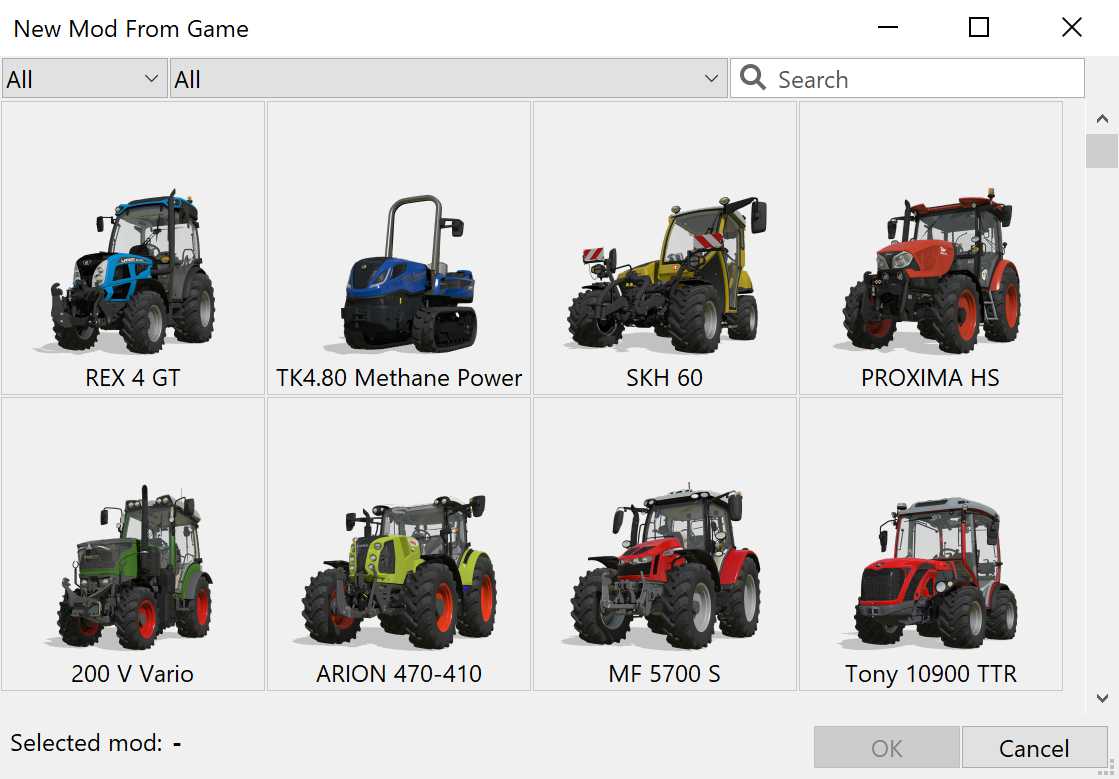Expand the wide All category dropdown
1119x779 pixels.
pyautogui.click(x=449, y=78)
